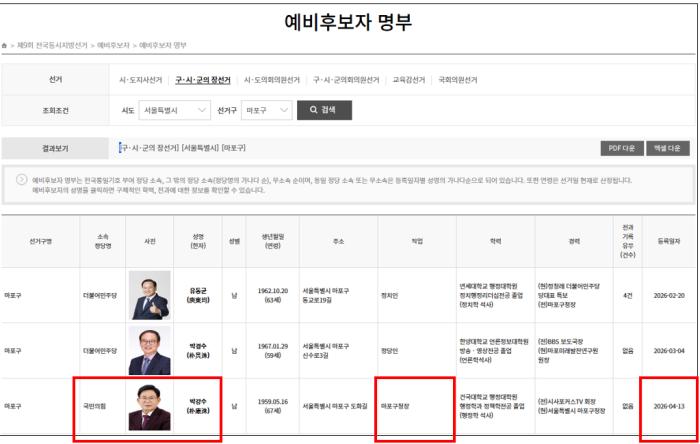Click the 1962.10.20 birthdate cell
Viewport: 700px width, 444px height.
click(273, 295)
